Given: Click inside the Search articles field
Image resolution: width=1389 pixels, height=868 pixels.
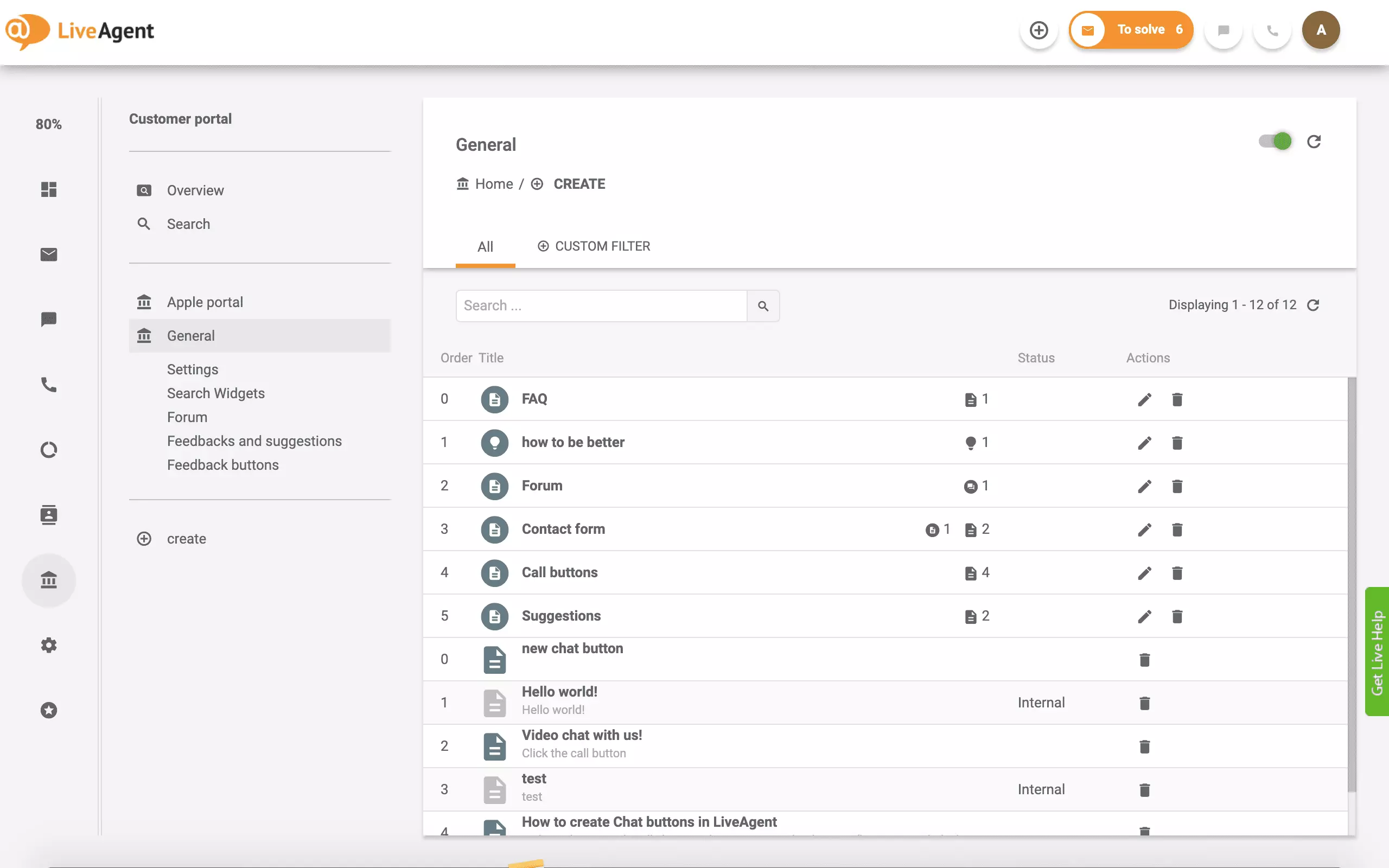Looking at the screenshot, I should tap(600, 305).
